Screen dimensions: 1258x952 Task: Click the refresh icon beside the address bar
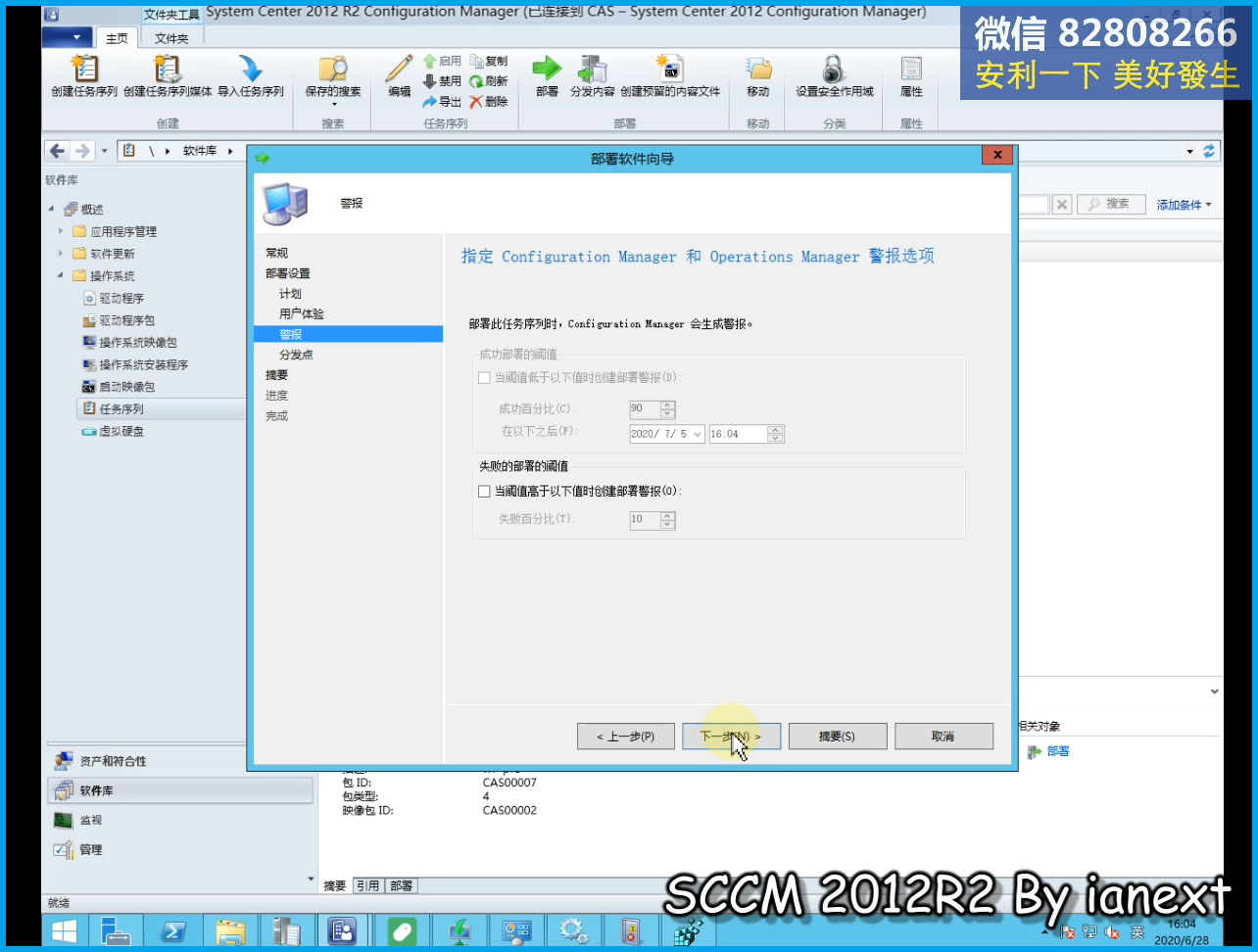tap(1209, 151)
